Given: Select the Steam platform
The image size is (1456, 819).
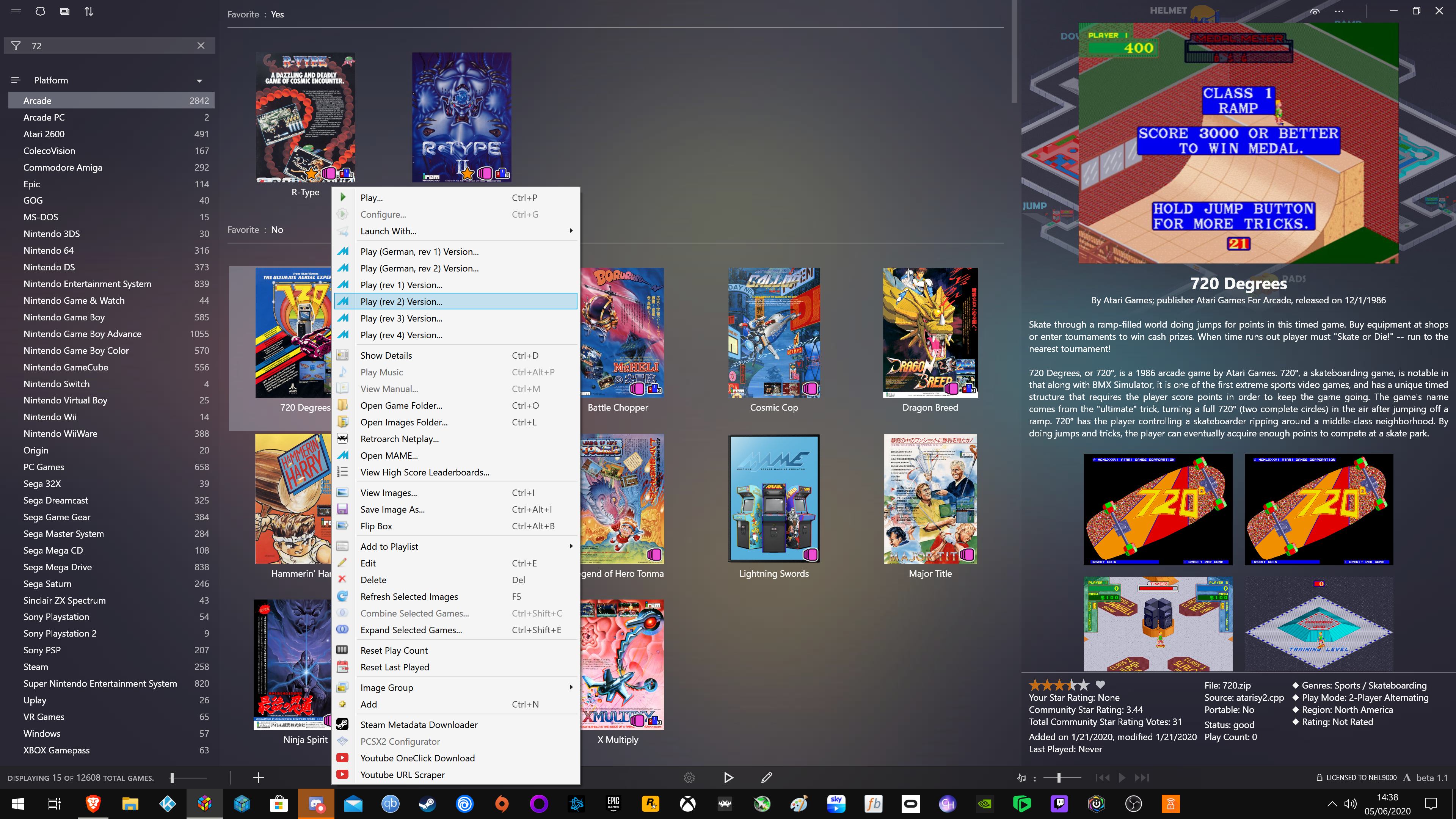Looking at the screenshot, I should [111, 667].
